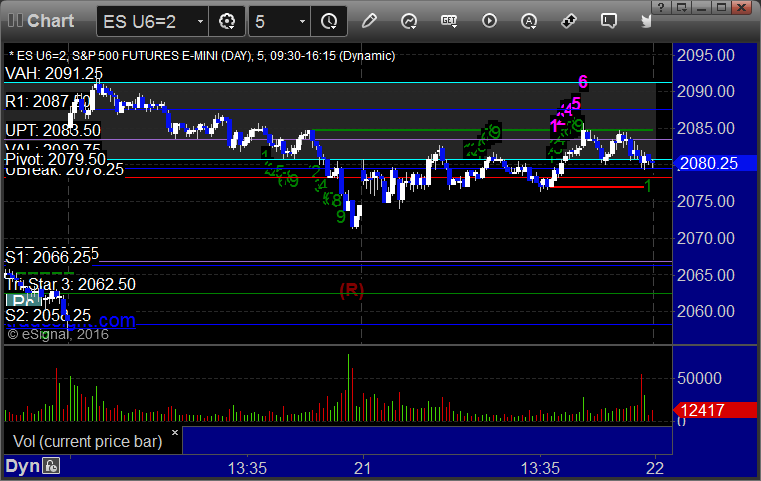Click the Pivot: 2079.50 level label
The image size is (761, 481).
55,159
